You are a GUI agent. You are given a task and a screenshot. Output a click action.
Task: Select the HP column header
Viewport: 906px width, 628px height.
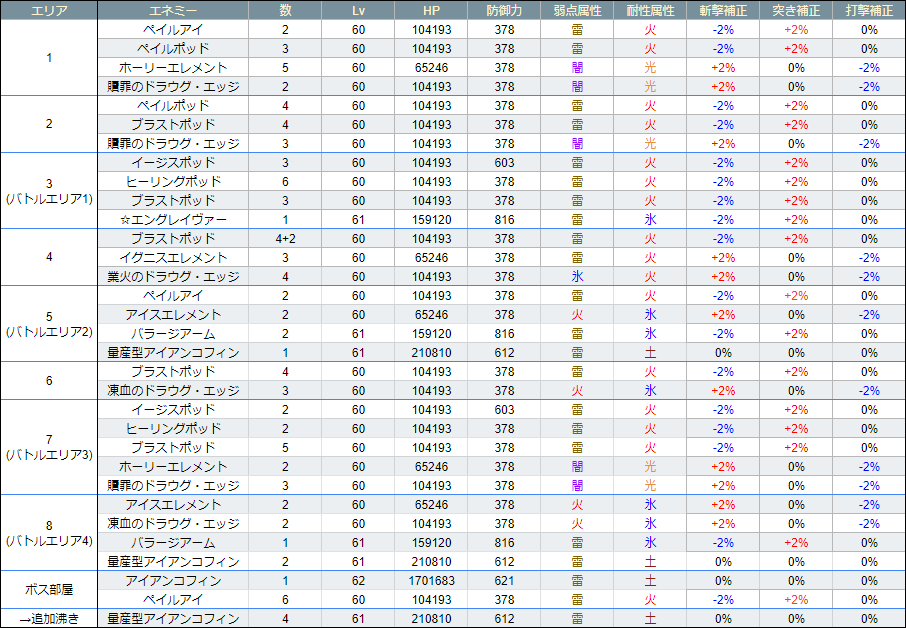[x=430, y=10]
